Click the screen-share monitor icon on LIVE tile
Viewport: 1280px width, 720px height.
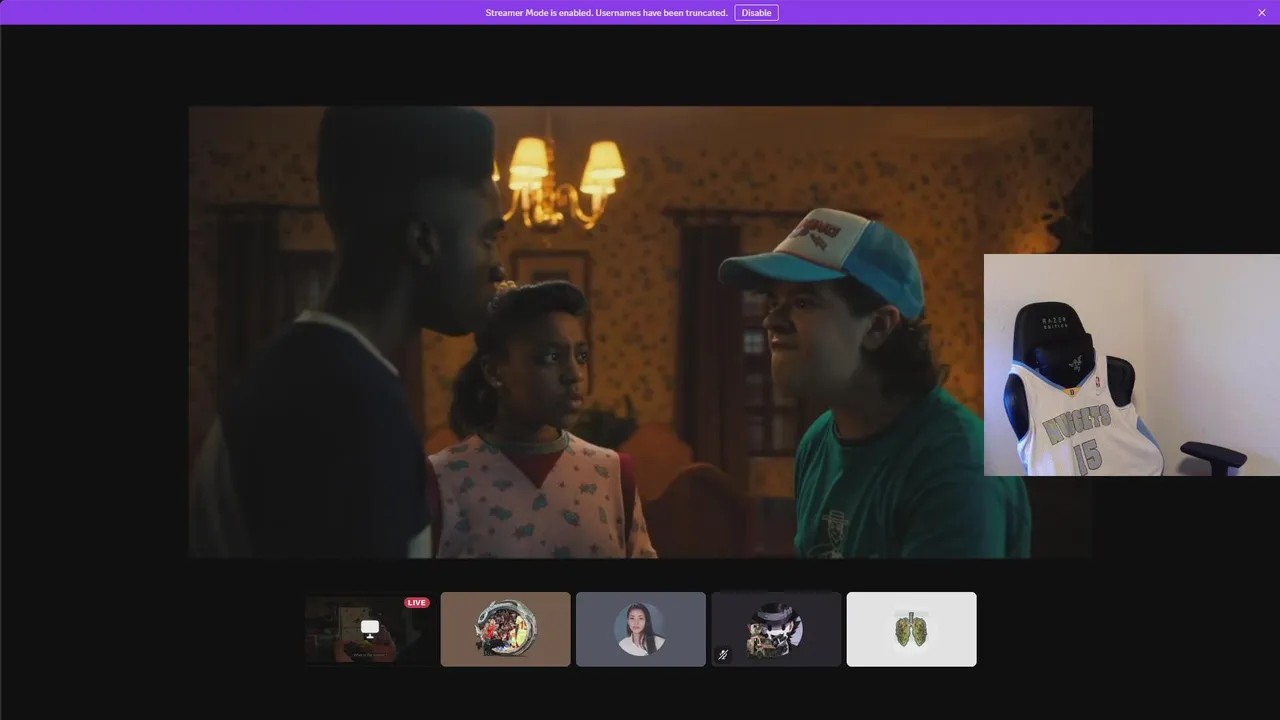[x=370, y=628]
